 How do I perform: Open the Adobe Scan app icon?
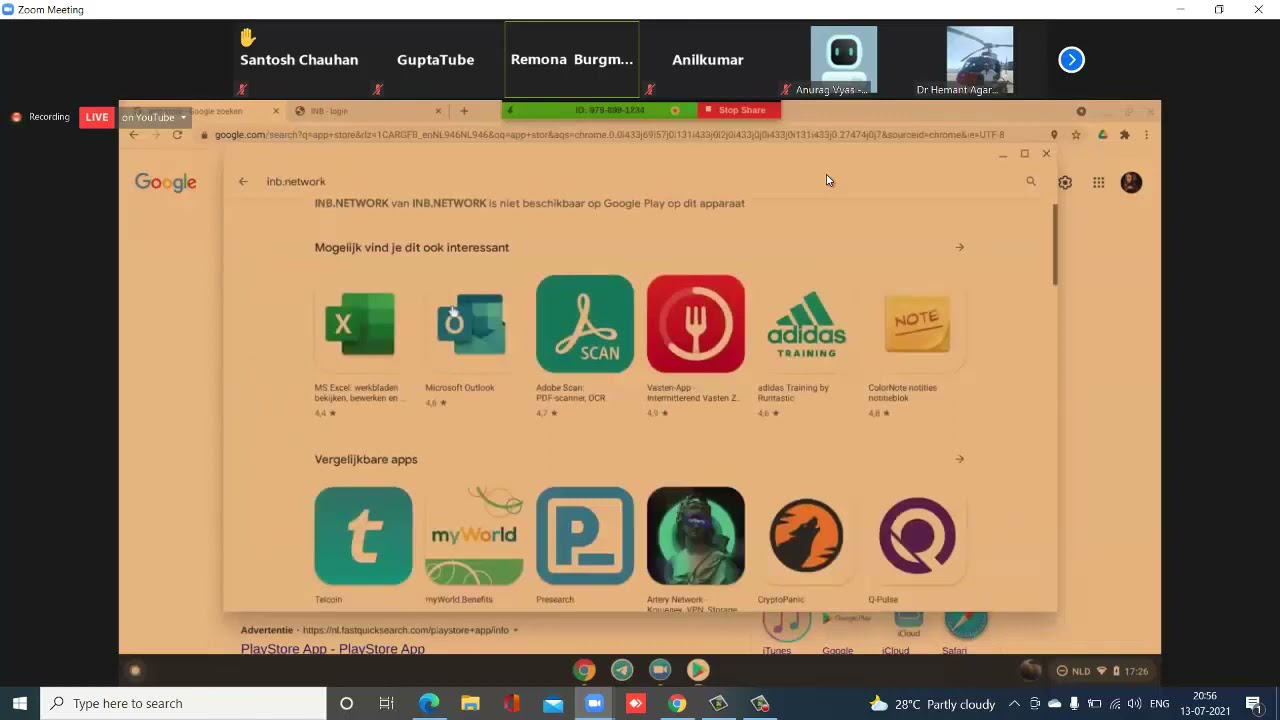585,324
